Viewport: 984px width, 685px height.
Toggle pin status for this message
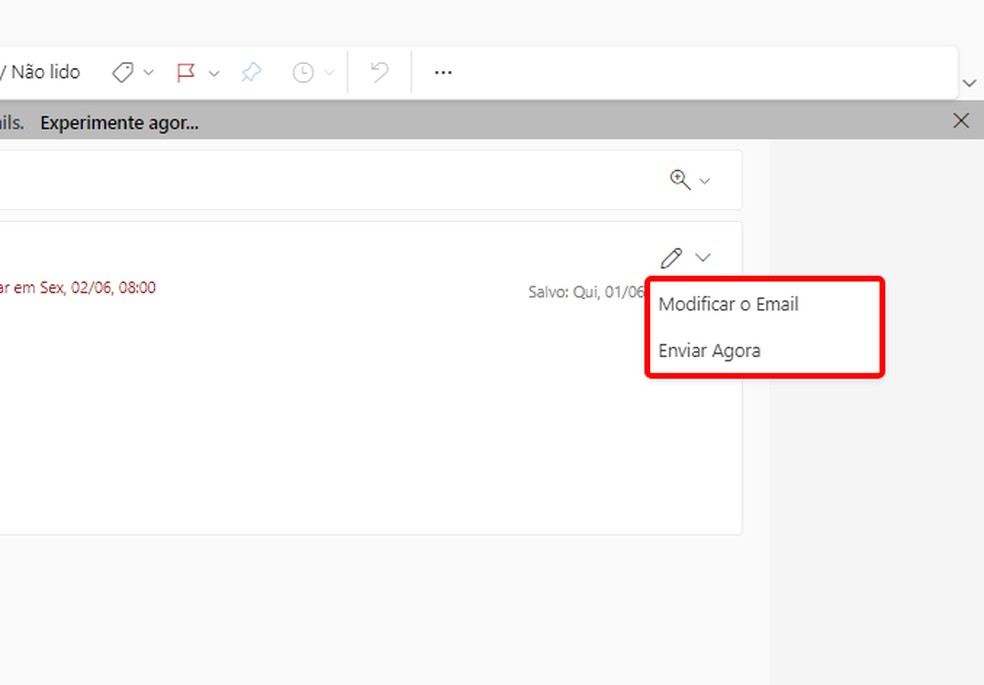point(251,71)
